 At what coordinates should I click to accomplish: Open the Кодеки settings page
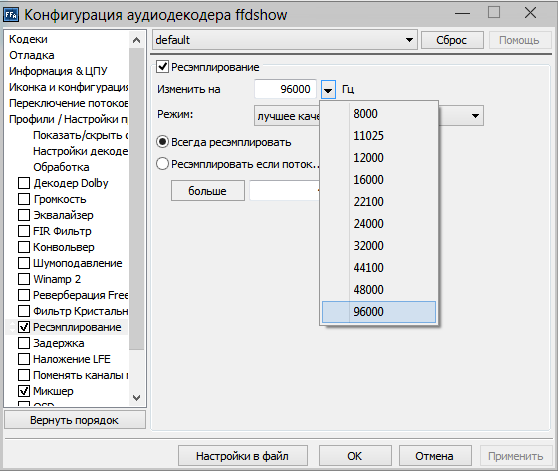(x=28, y=39)
